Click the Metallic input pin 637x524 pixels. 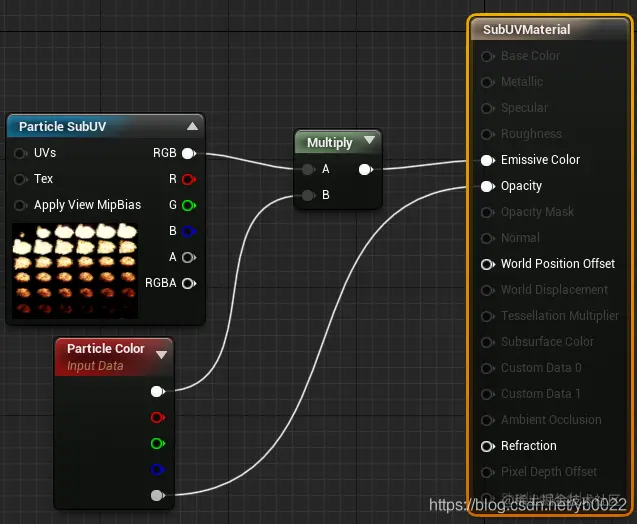pyautogui.click(x=488, y=82)
